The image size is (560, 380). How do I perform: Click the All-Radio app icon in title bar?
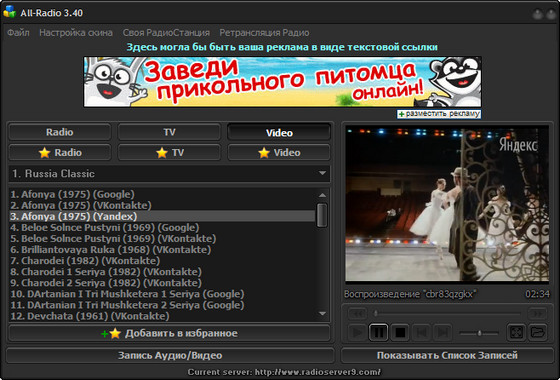[10, 12]
